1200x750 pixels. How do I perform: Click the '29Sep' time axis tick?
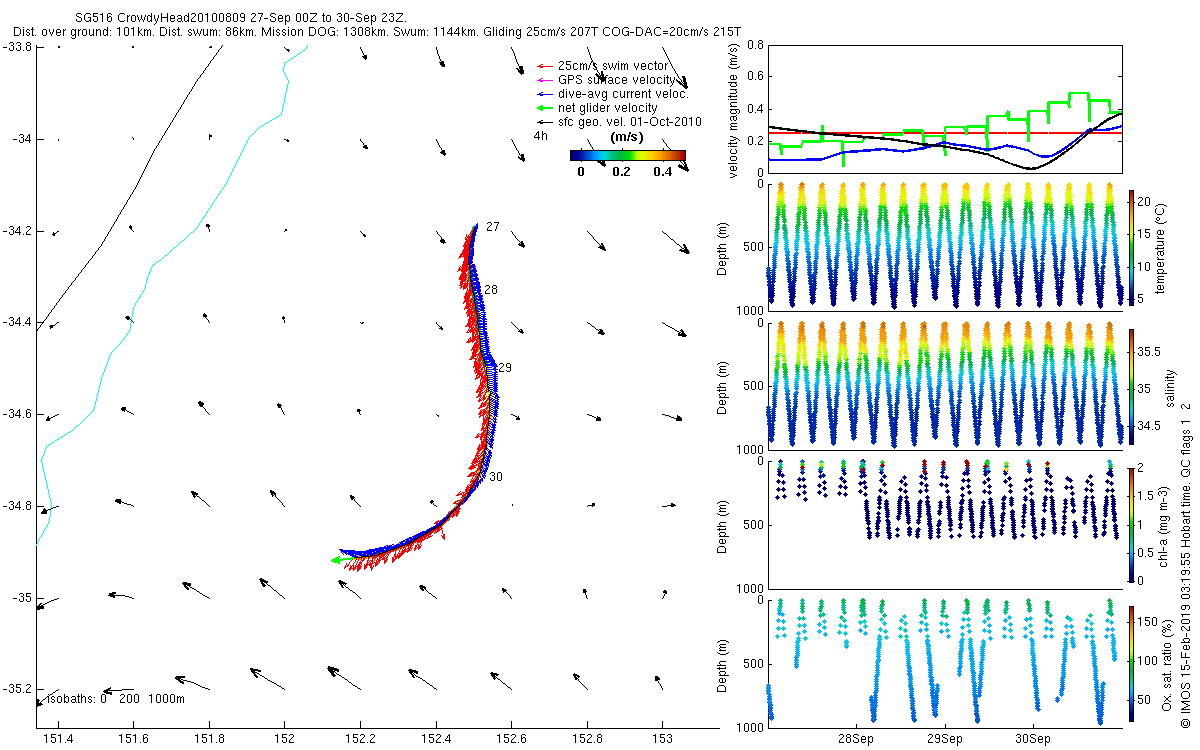coord(945,741)
